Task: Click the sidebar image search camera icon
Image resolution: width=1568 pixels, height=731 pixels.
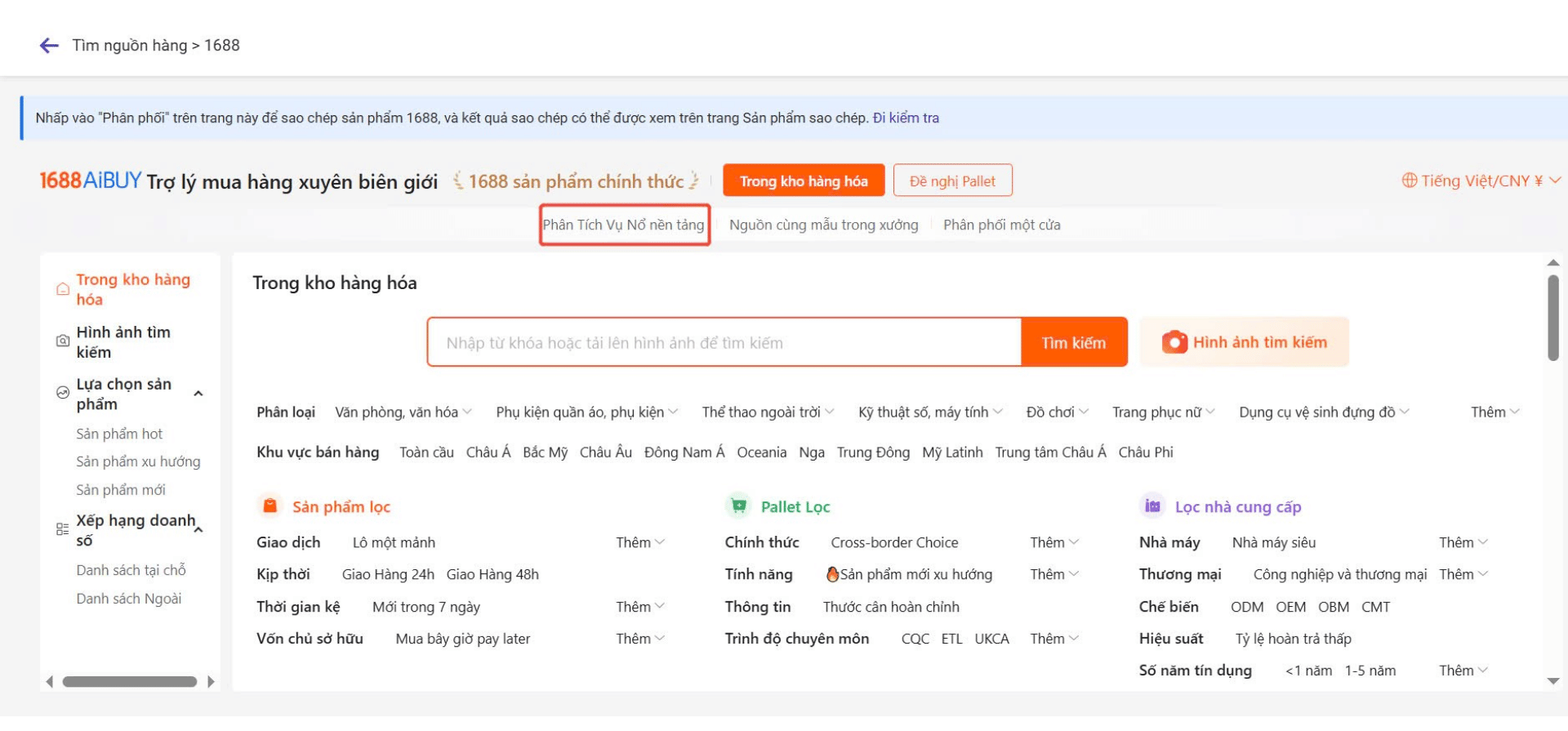Action: click(63, 341)
